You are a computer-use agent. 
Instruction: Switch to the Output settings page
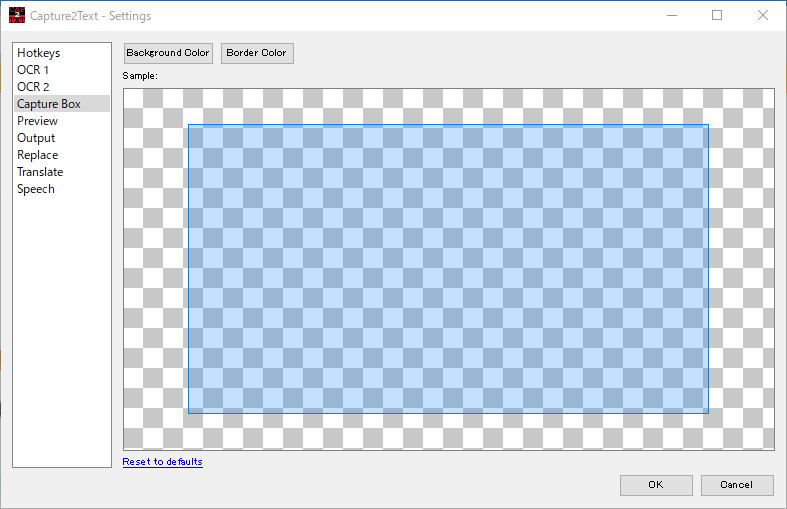pos(36,138)
